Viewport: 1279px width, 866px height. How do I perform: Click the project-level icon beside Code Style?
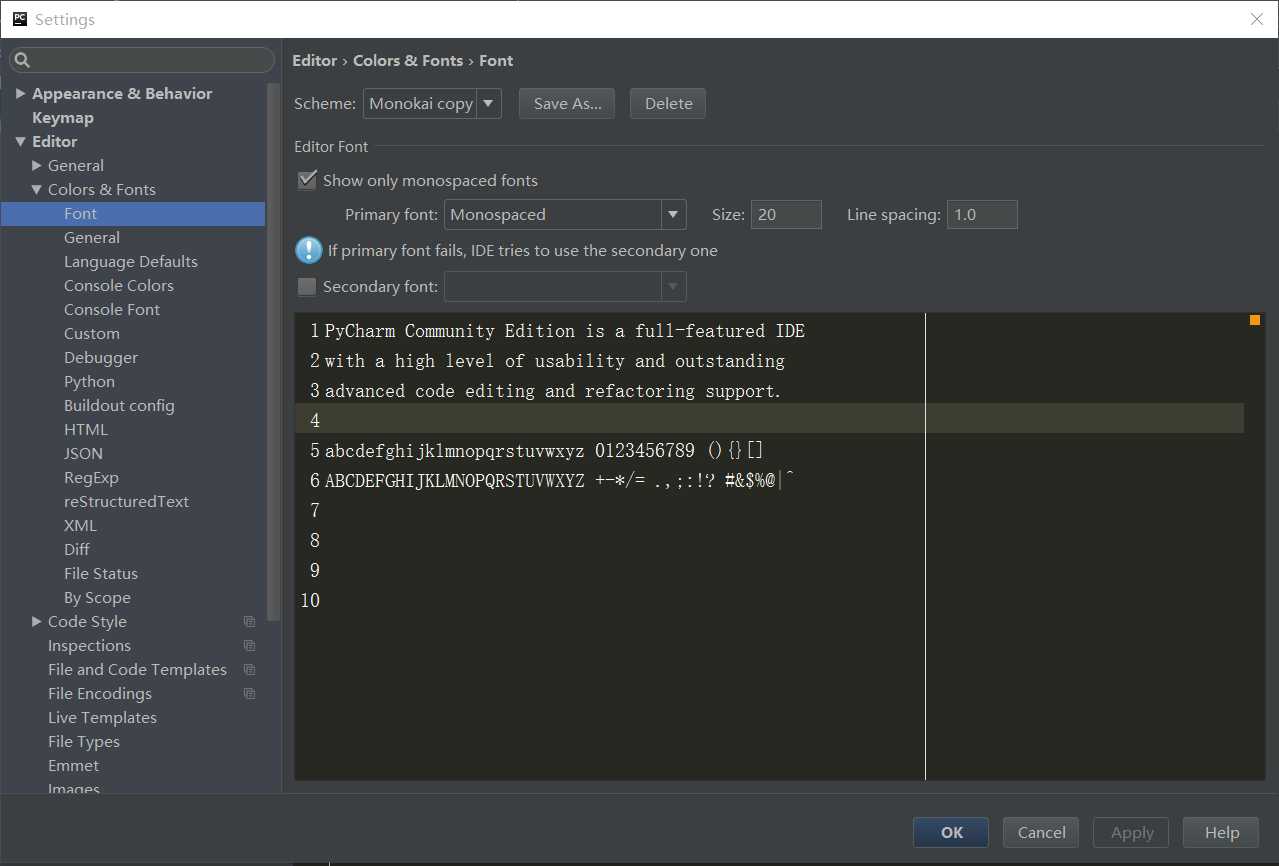[x=249, y=622]
